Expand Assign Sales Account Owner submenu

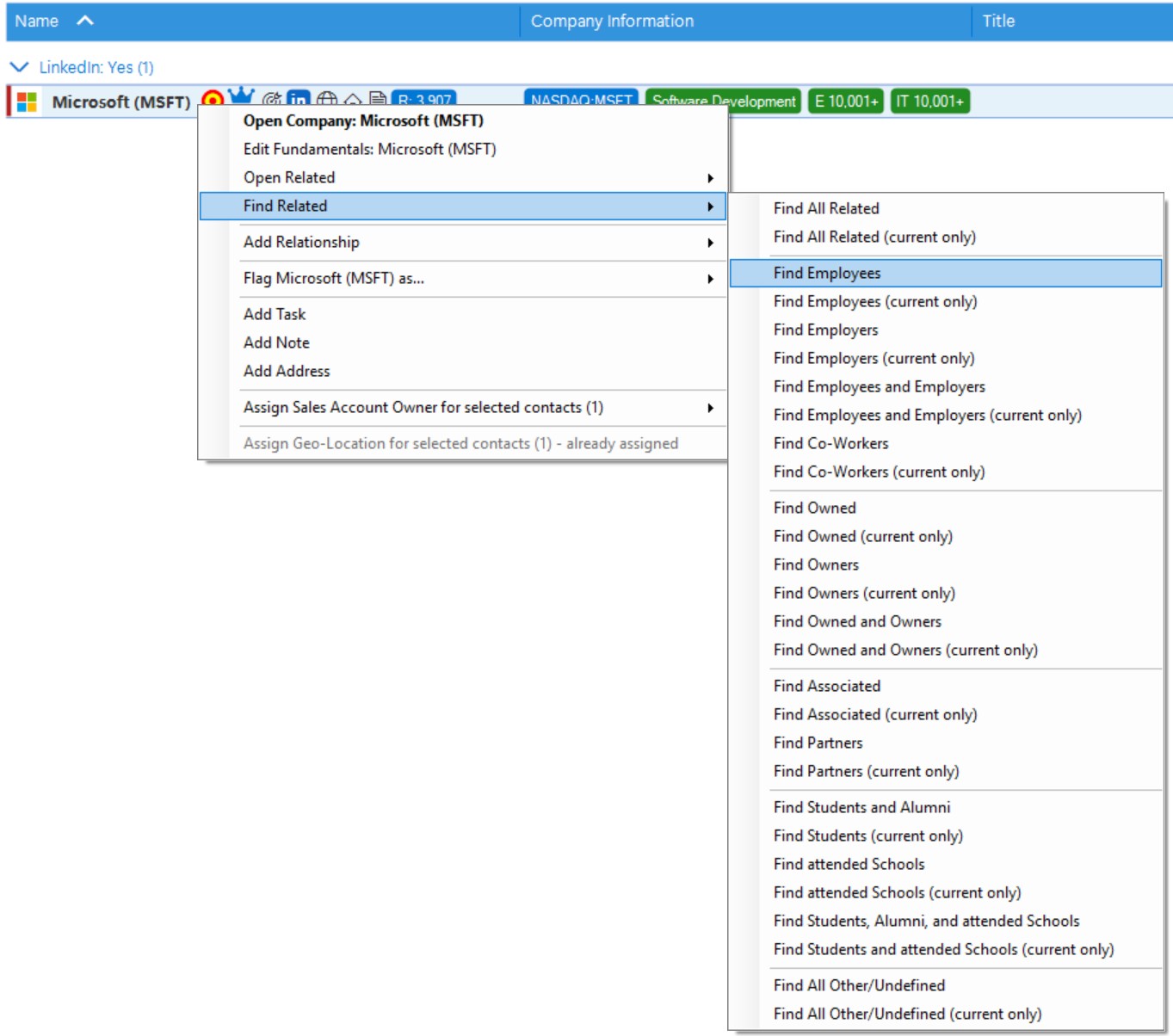(463, 407)
